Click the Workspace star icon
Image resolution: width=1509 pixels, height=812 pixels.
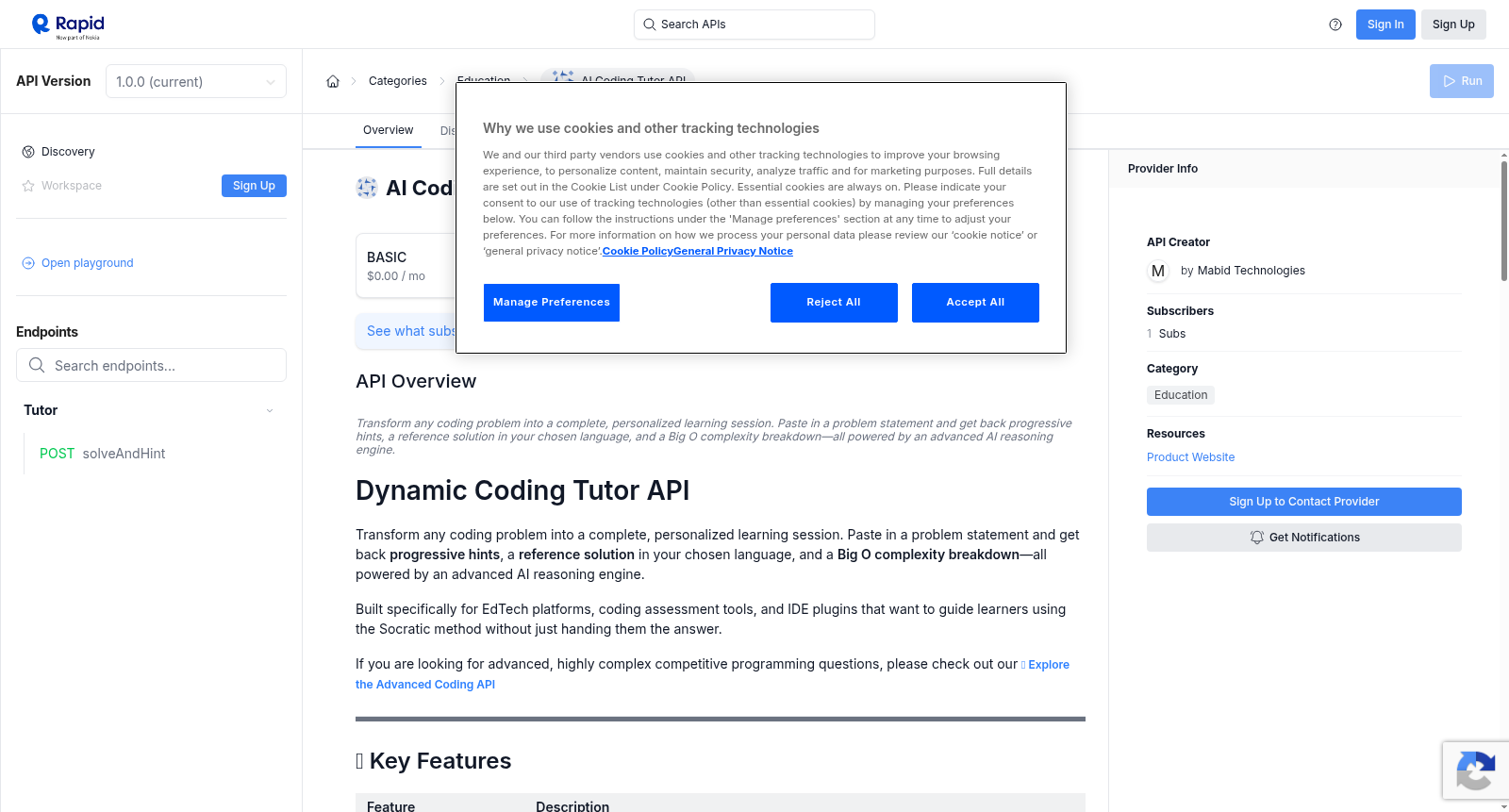pyautogui.click(x=28, y=186)
